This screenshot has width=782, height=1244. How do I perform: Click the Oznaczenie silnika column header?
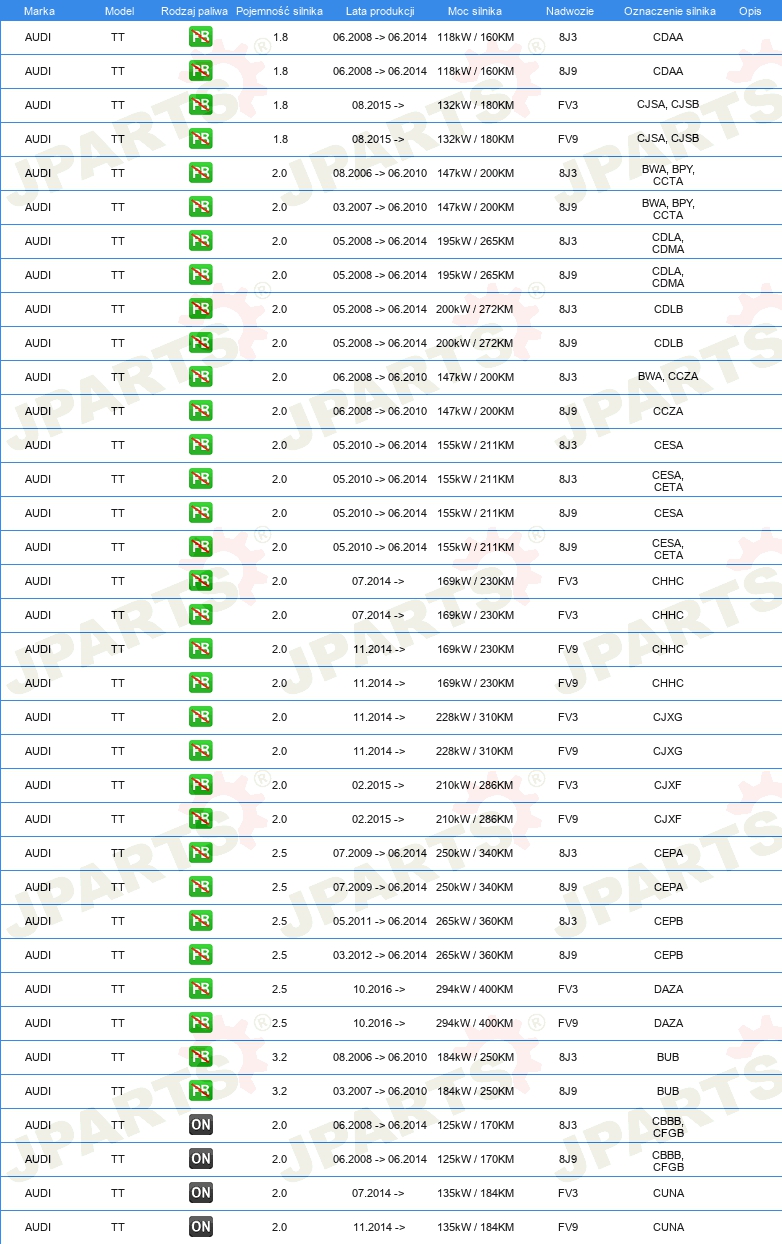669,11
